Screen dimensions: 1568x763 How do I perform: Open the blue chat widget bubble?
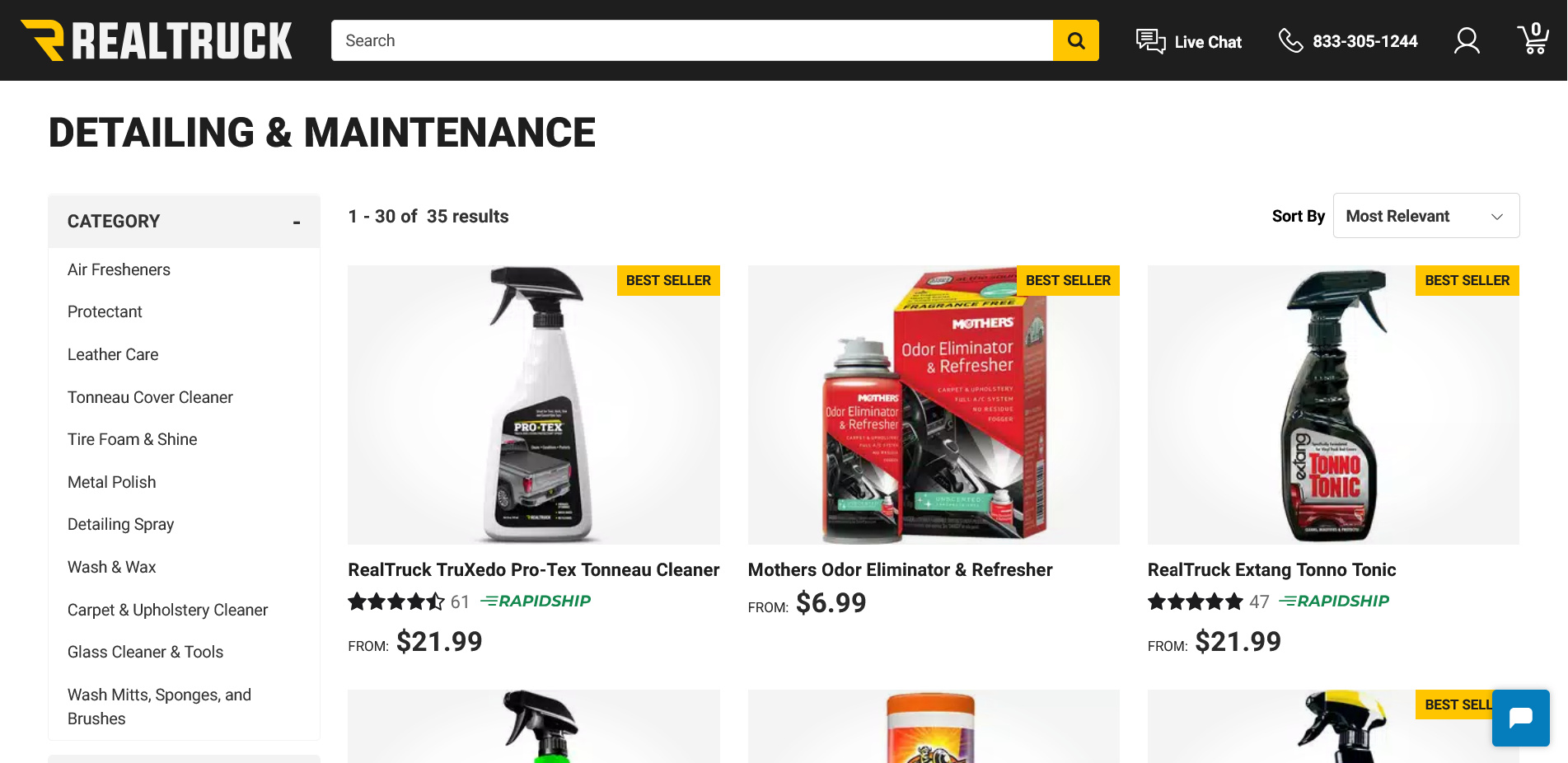point(1520,718)
